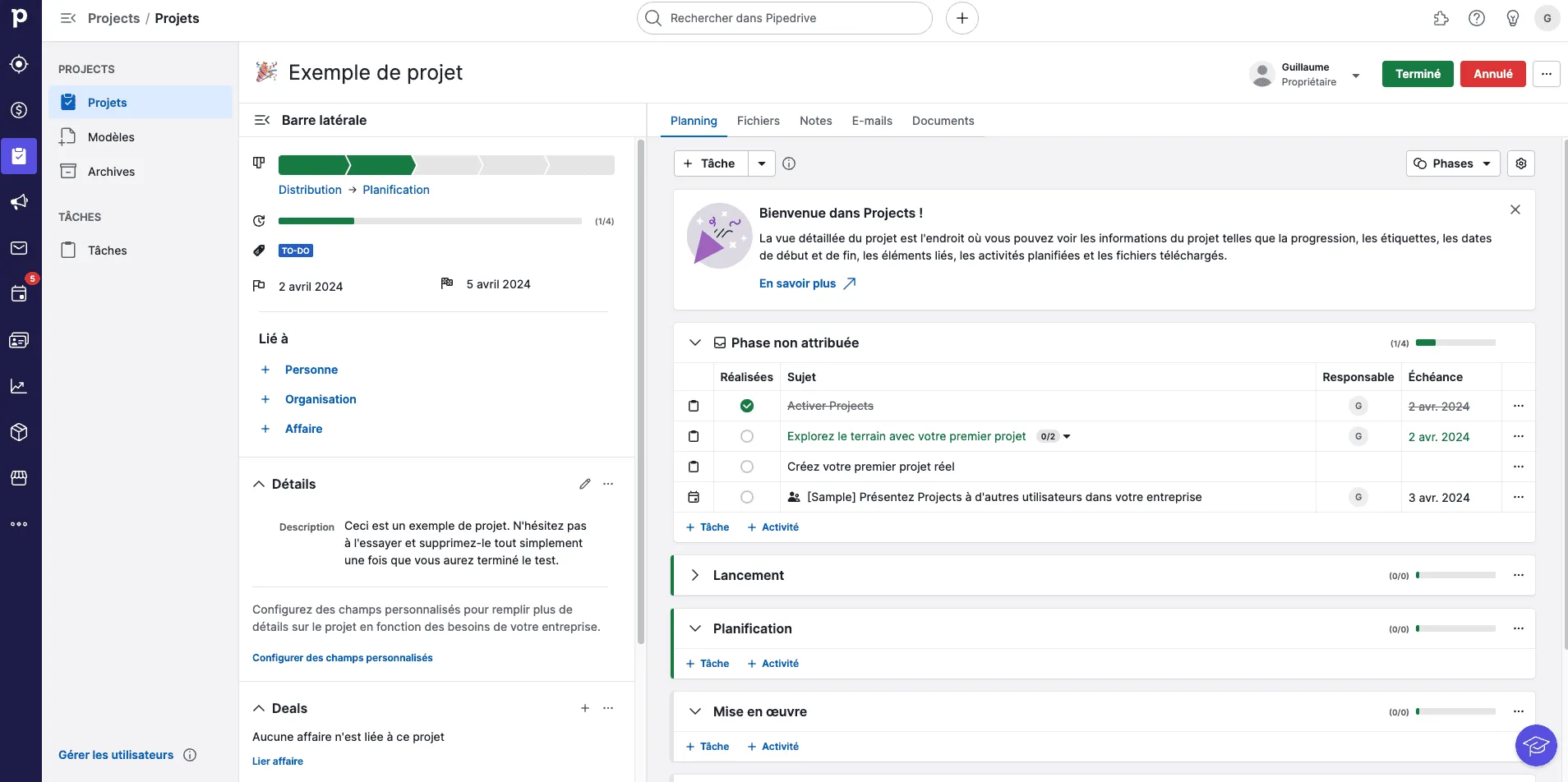Viewport: 1568px width, 782px height.
Task: Open the owner Guillaume dropdown arrow
Action: click(1356, 76)
